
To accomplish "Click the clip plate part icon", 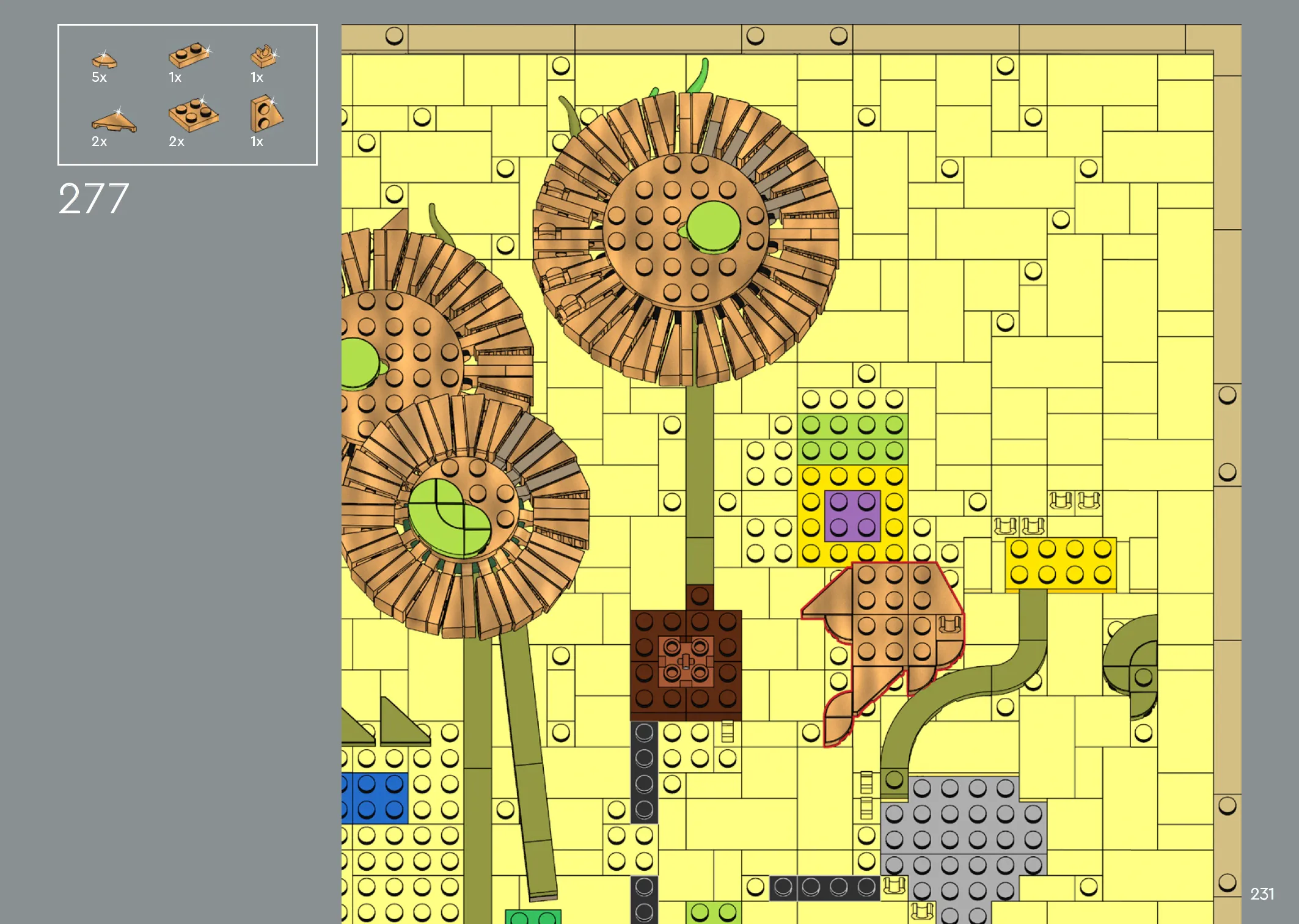I will click(x=263, y=57).
